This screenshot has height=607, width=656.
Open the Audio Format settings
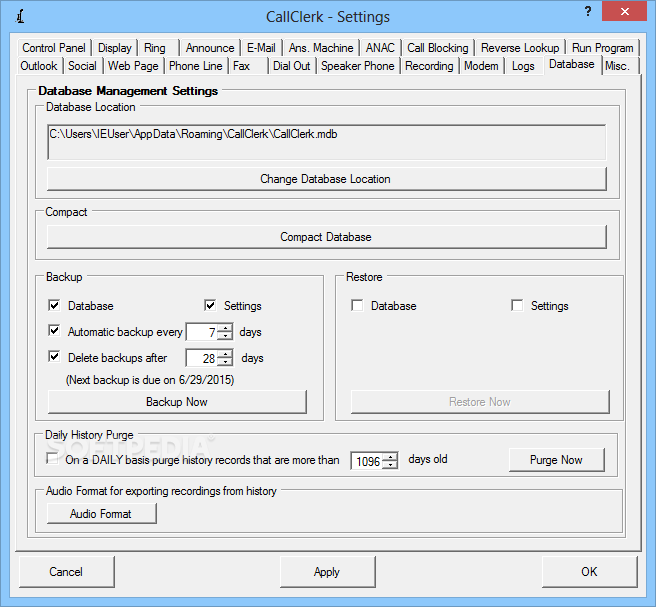tap(102, 513)
